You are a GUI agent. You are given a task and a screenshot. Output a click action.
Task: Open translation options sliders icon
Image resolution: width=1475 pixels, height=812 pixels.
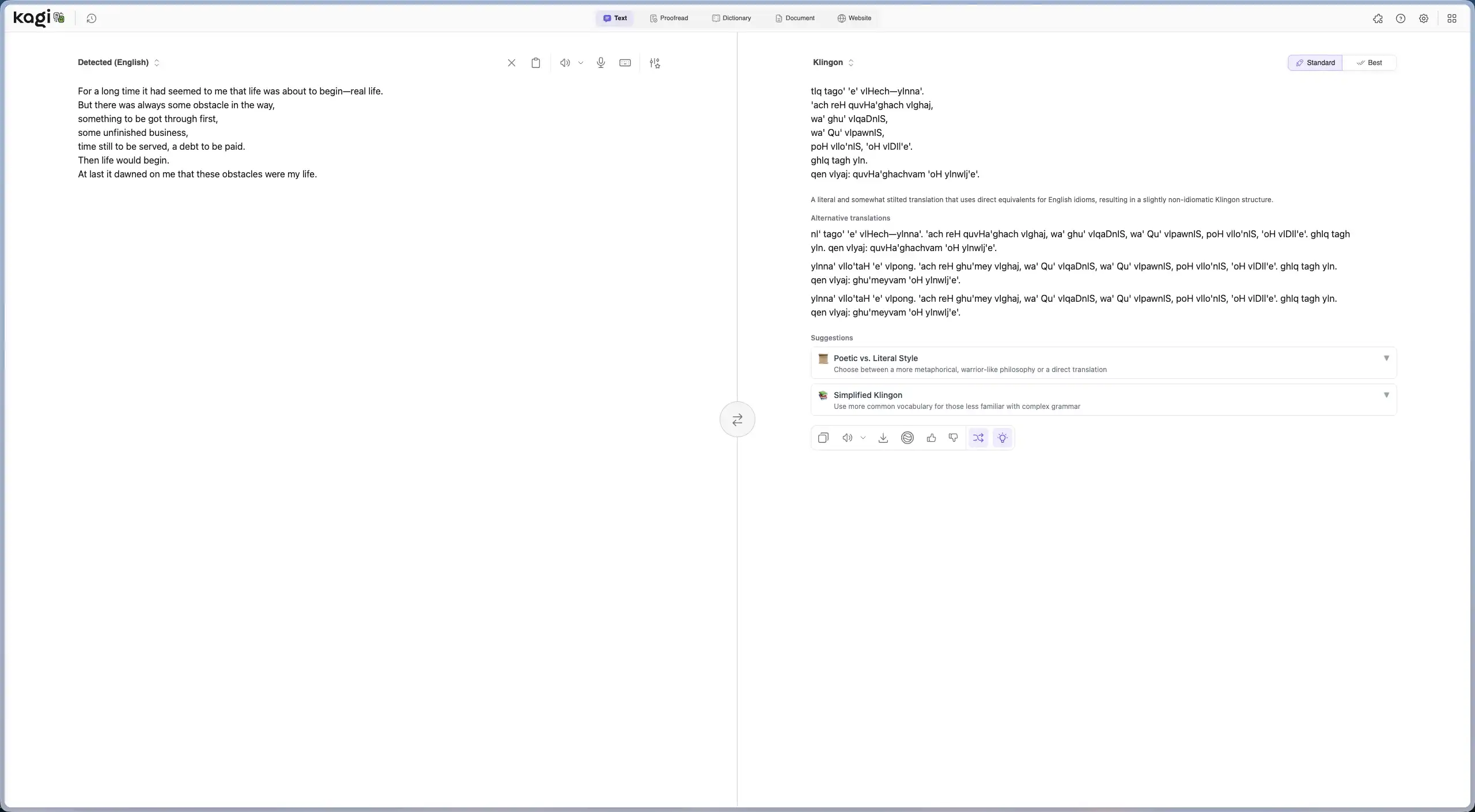point(655,63)
